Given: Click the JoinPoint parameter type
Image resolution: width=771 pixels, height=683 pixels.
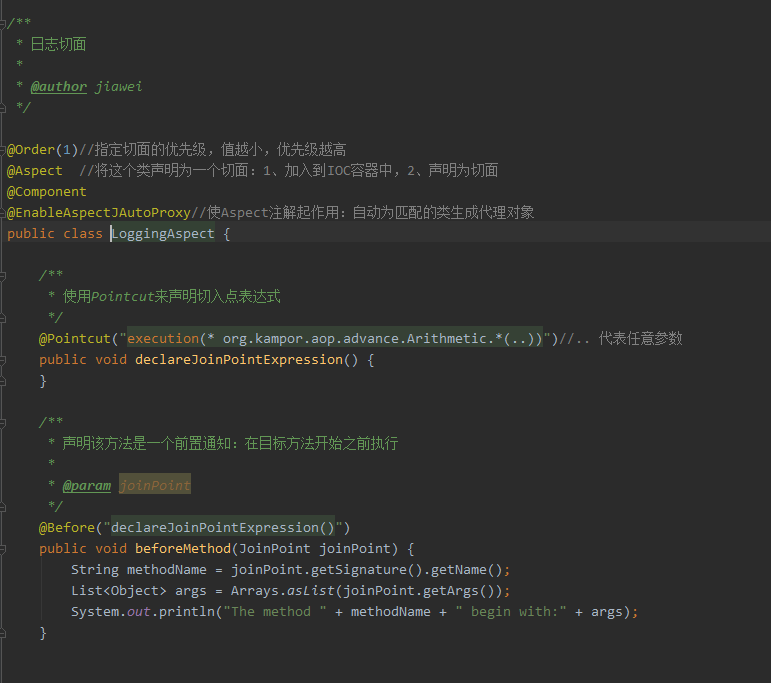Looking at the screenshot, I should [x=275, y=548].
